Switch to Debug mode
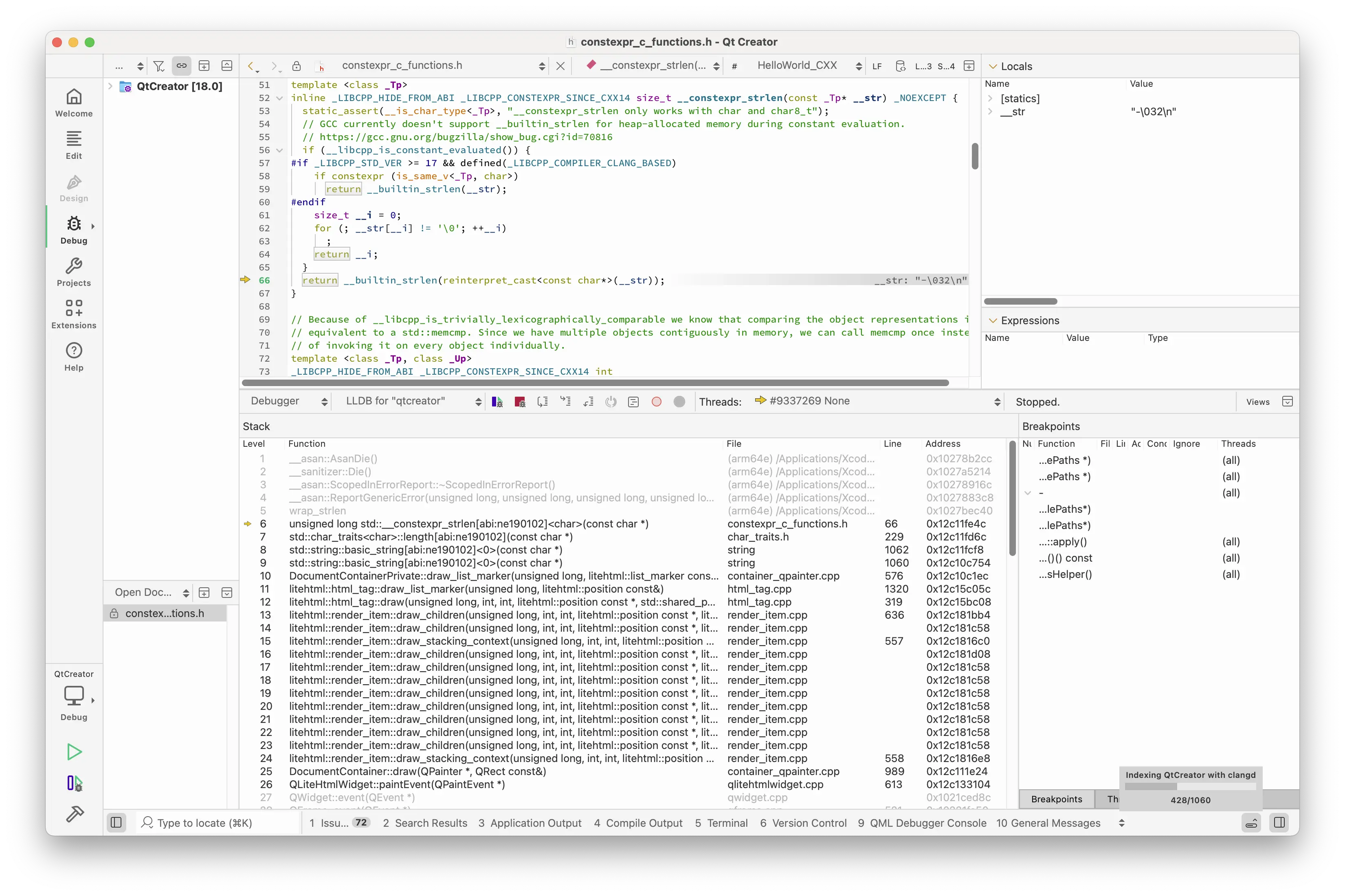 pos(74,230)
